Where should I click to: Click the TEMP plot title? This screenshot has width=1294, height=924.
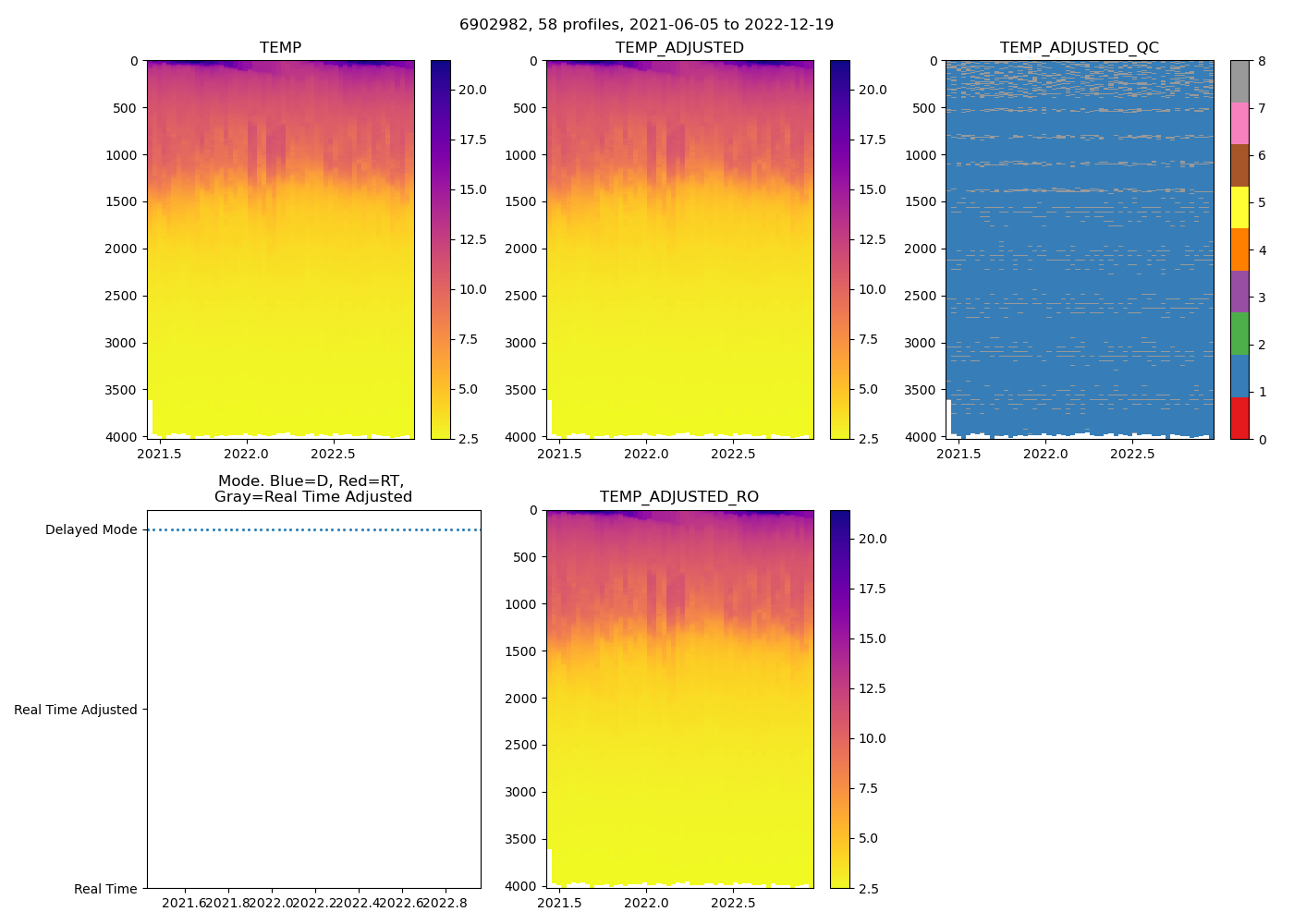coord(280,48)
